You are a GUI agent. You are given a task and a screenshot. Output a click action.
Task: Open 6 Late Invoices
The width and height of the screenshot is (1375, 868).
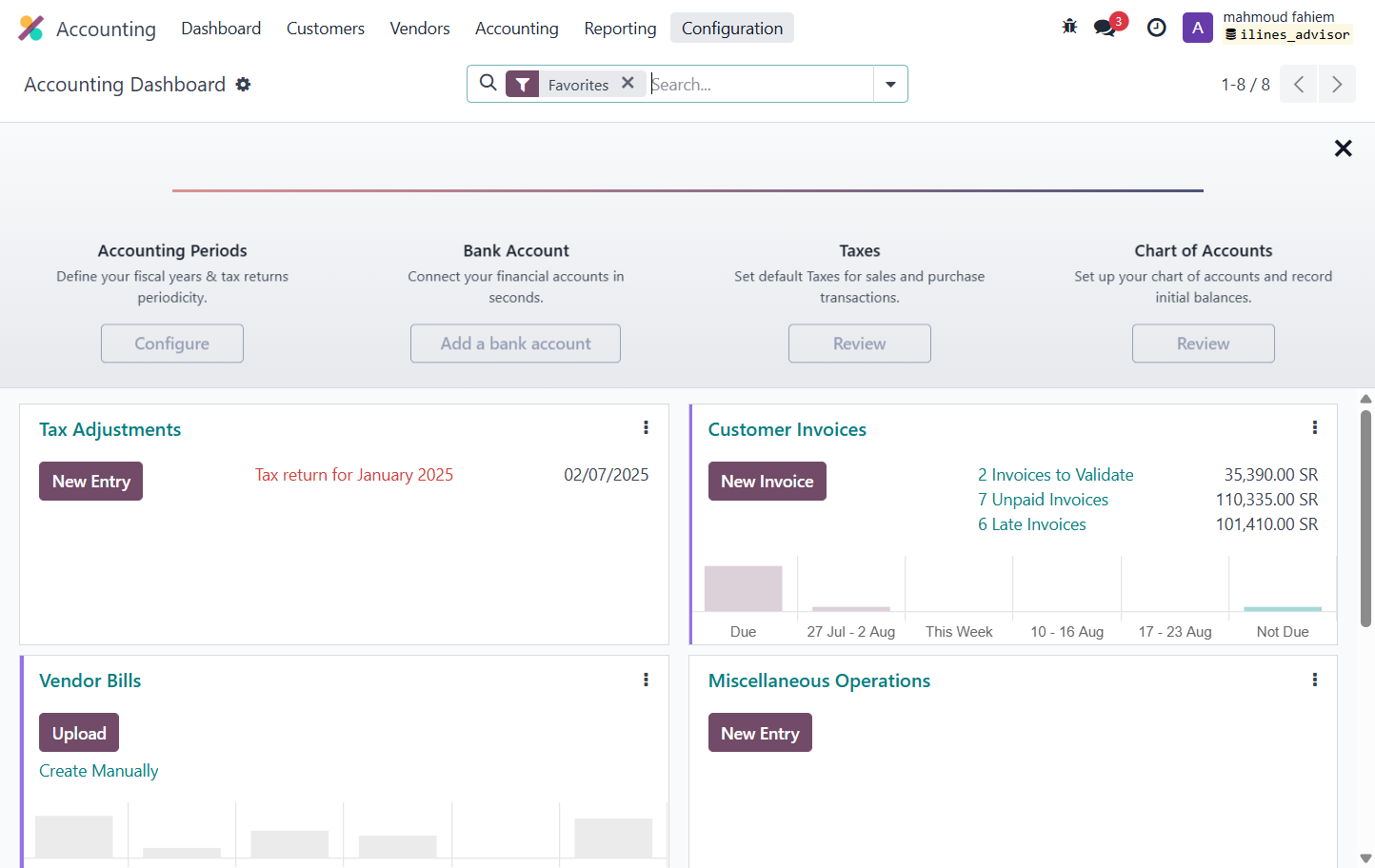[x=1032, y=524]
